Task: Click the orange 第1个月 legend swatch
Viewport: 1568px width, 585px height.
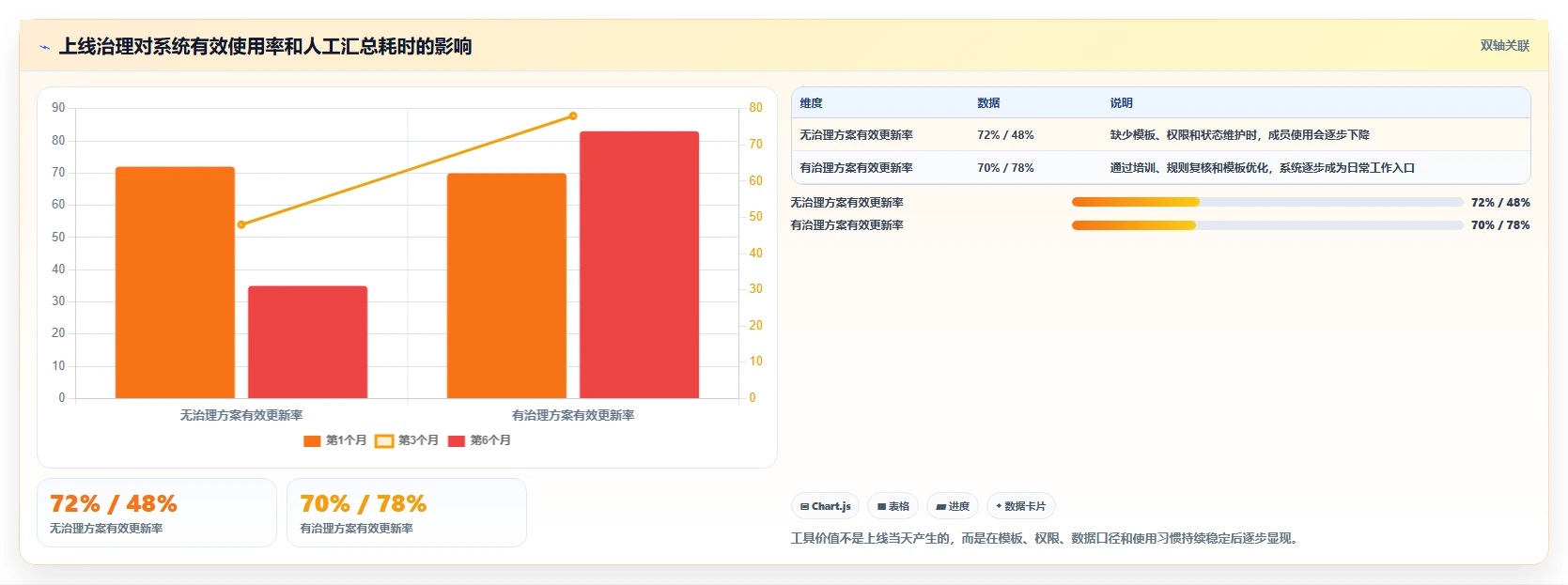Action: click(312, 441)
